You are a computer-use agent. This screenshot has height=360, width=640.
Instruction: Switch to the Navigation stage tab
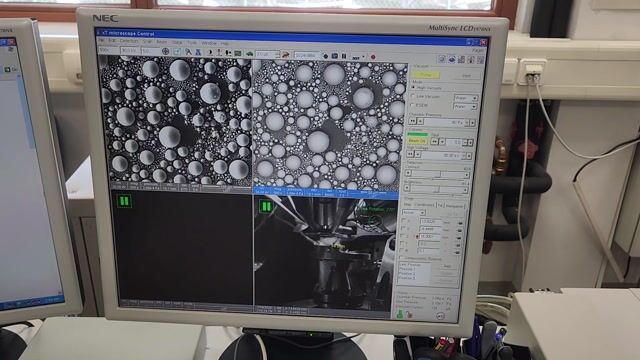coord(454,206)
